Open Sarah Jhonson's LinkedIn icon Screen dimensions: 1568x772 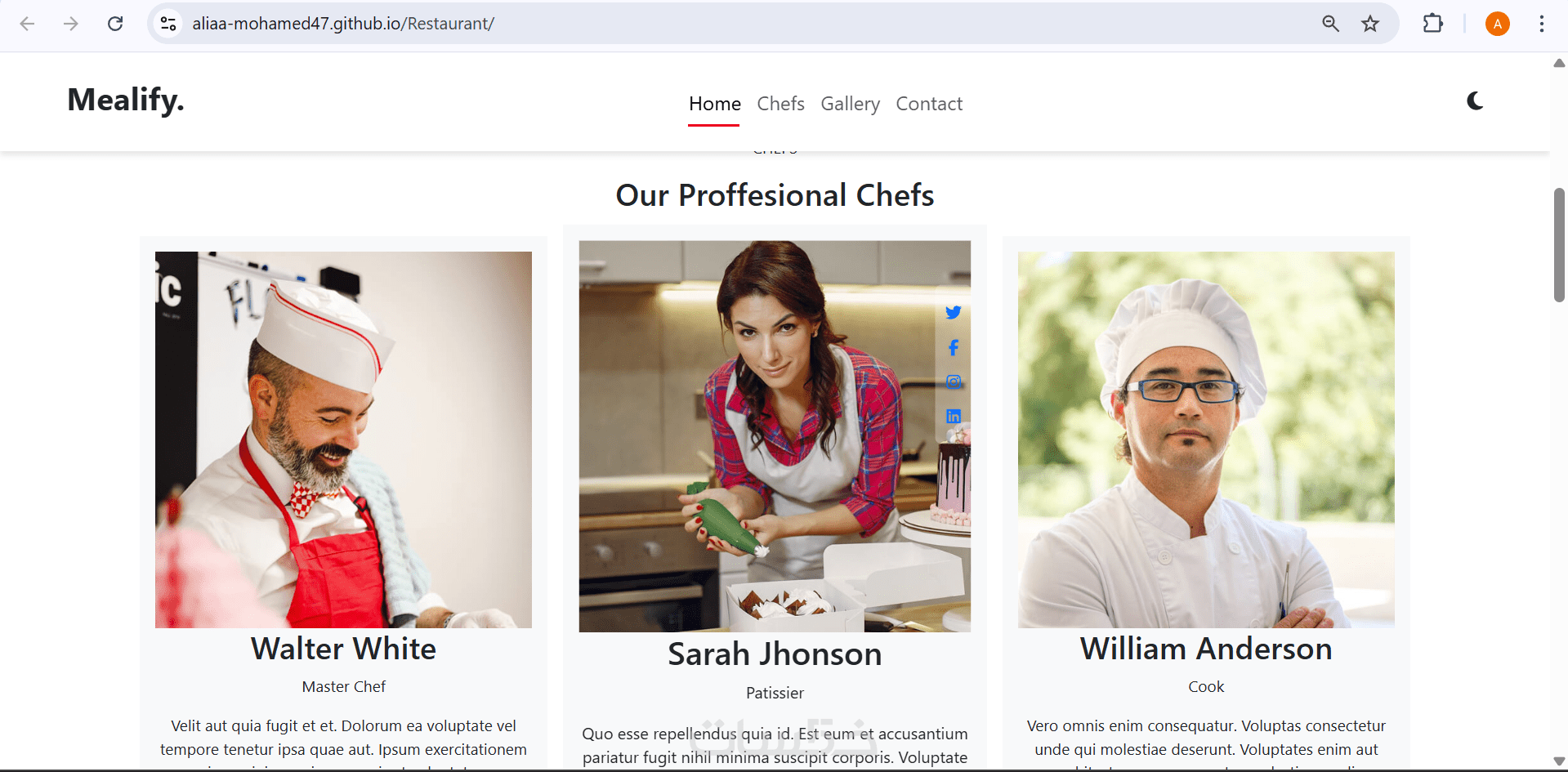(x=953, y=417)
